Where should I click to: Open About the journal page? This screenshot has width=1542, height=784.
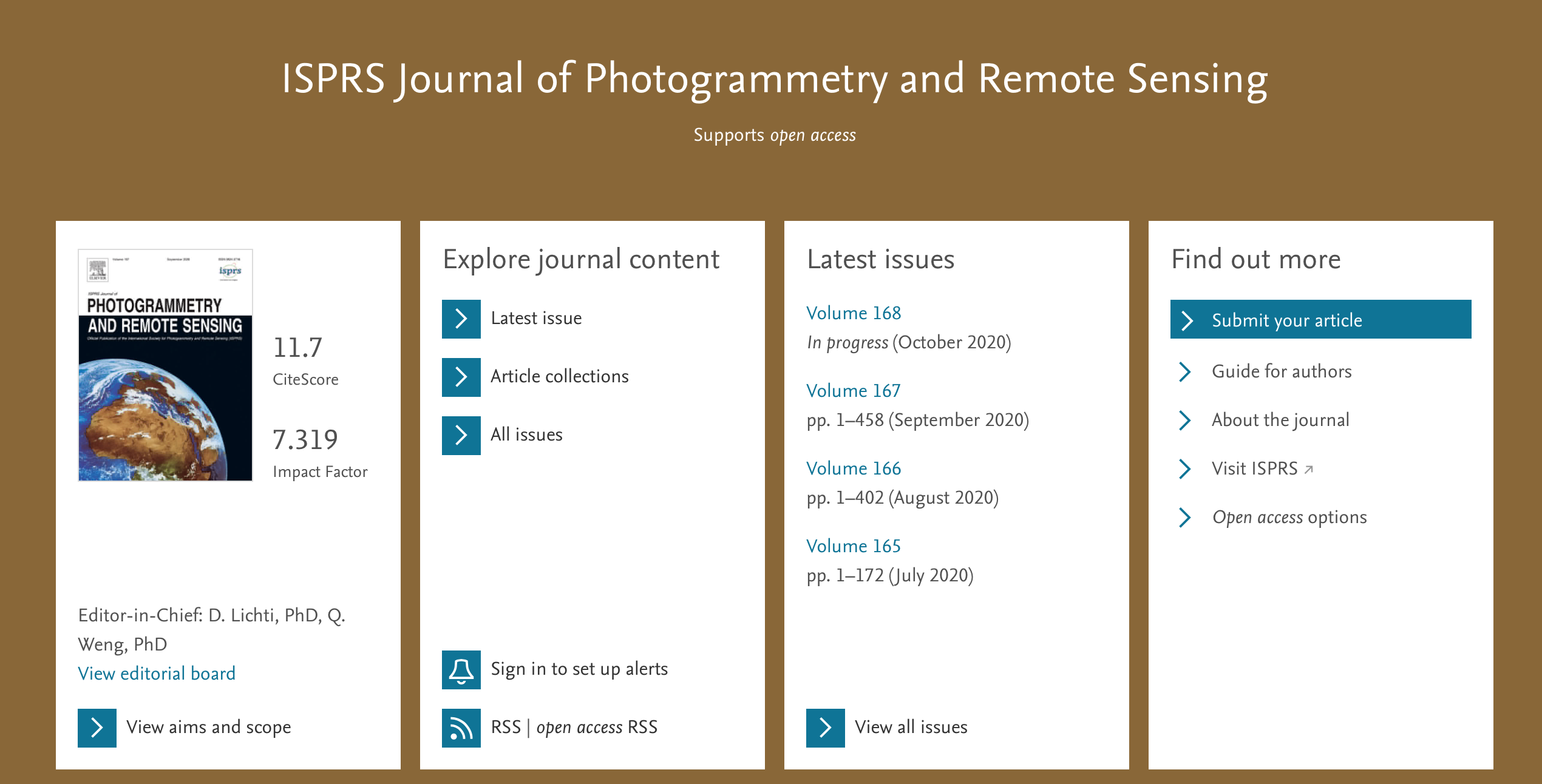coord(1280,420)
